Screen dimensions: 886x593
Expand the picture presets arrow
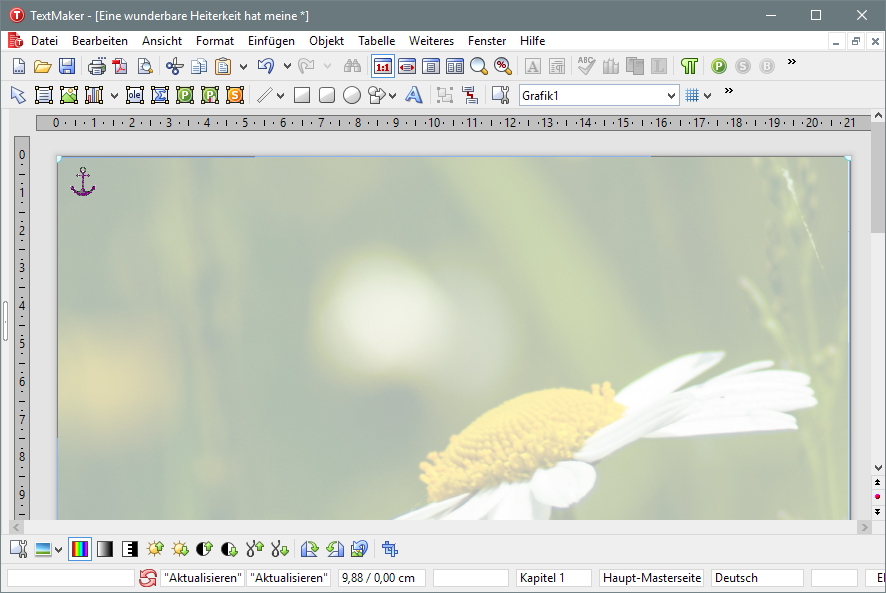point(58,549)
